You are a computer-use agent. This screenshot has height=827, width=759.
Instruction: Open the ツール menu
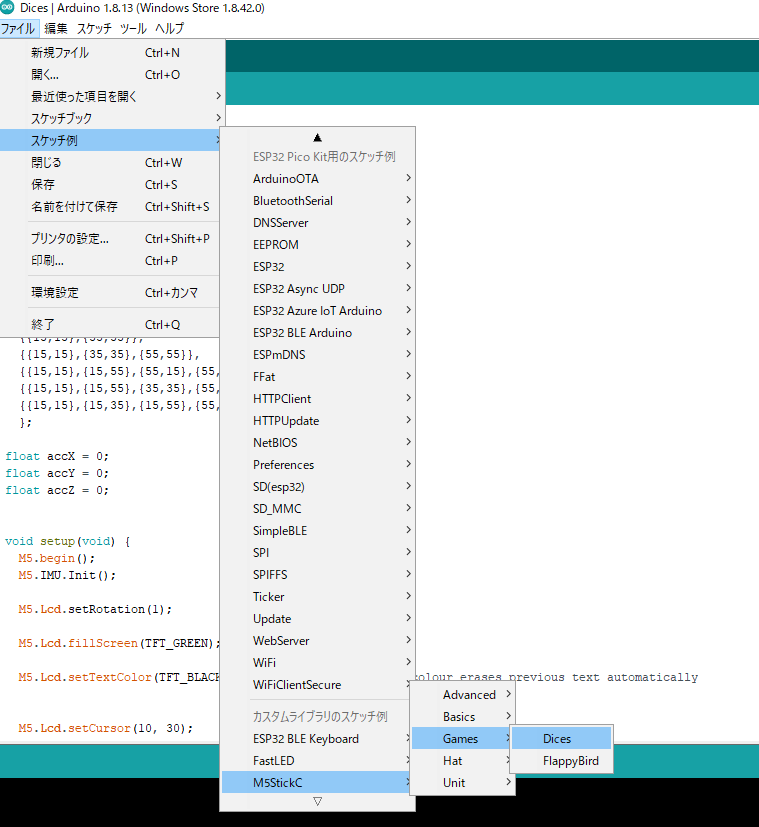click(133, 28)
